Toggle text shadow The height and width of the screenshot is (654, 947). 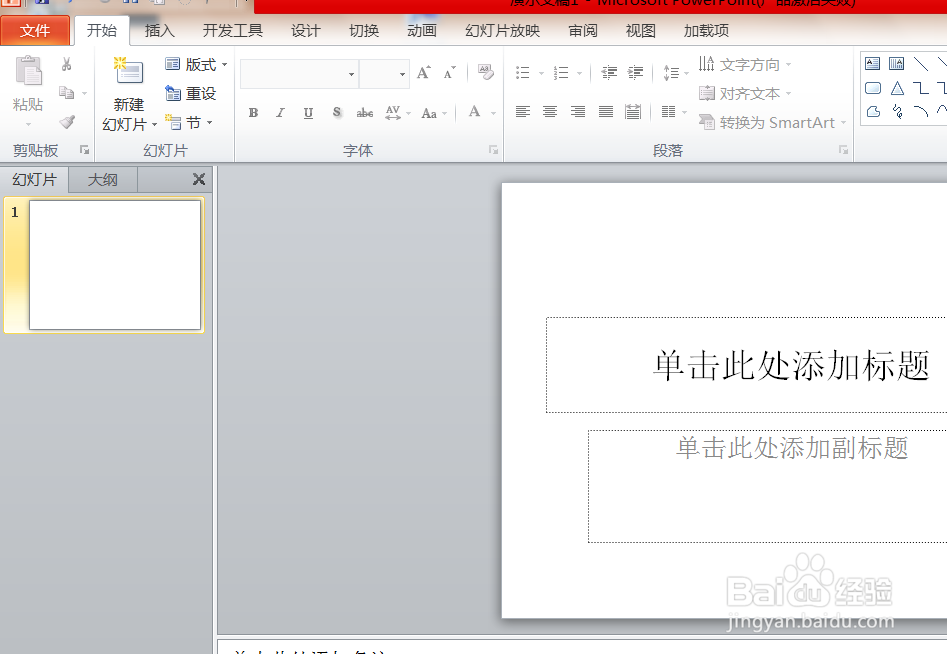point(337,112)
